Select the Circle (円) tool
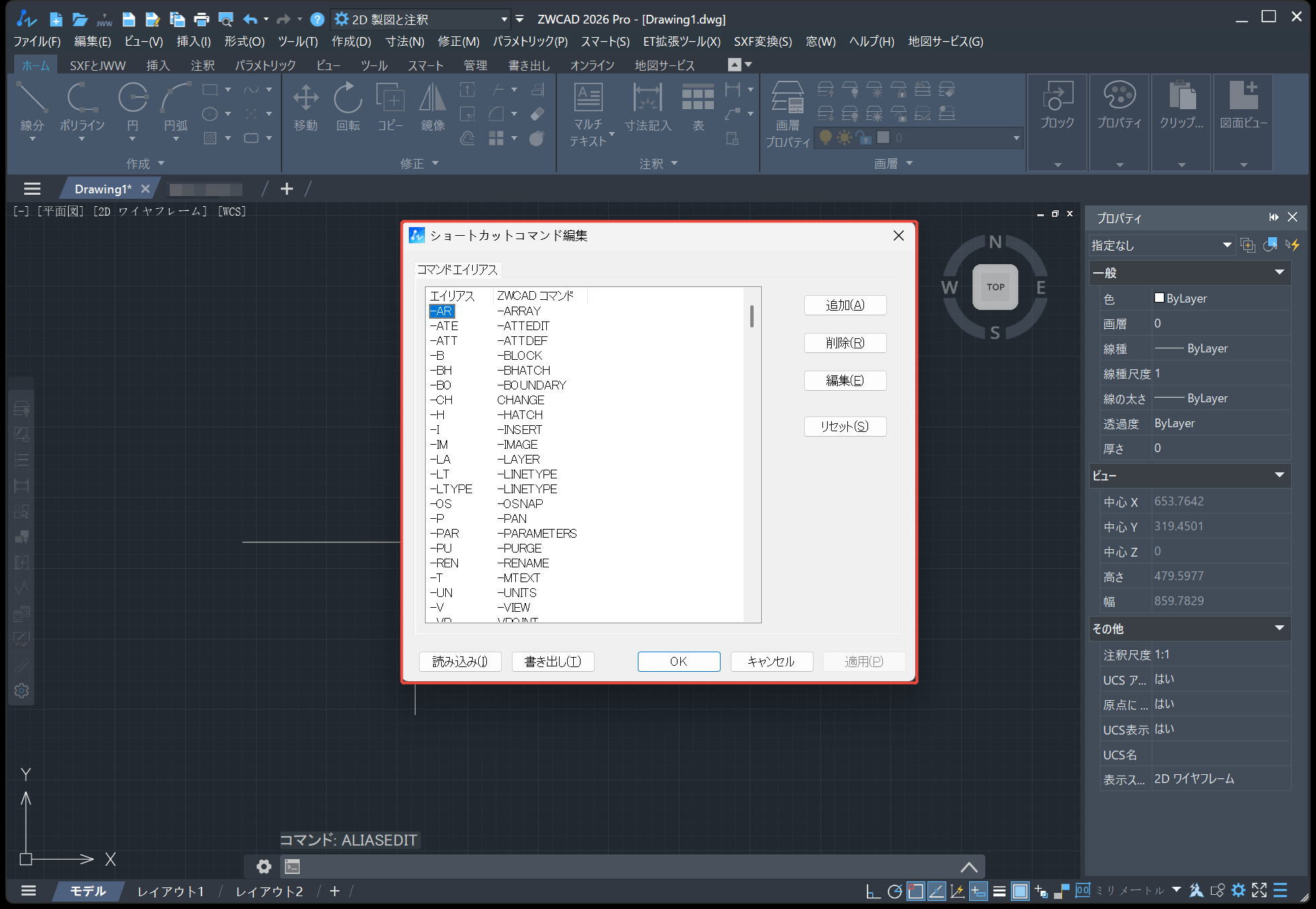 (x=133, y=108)
